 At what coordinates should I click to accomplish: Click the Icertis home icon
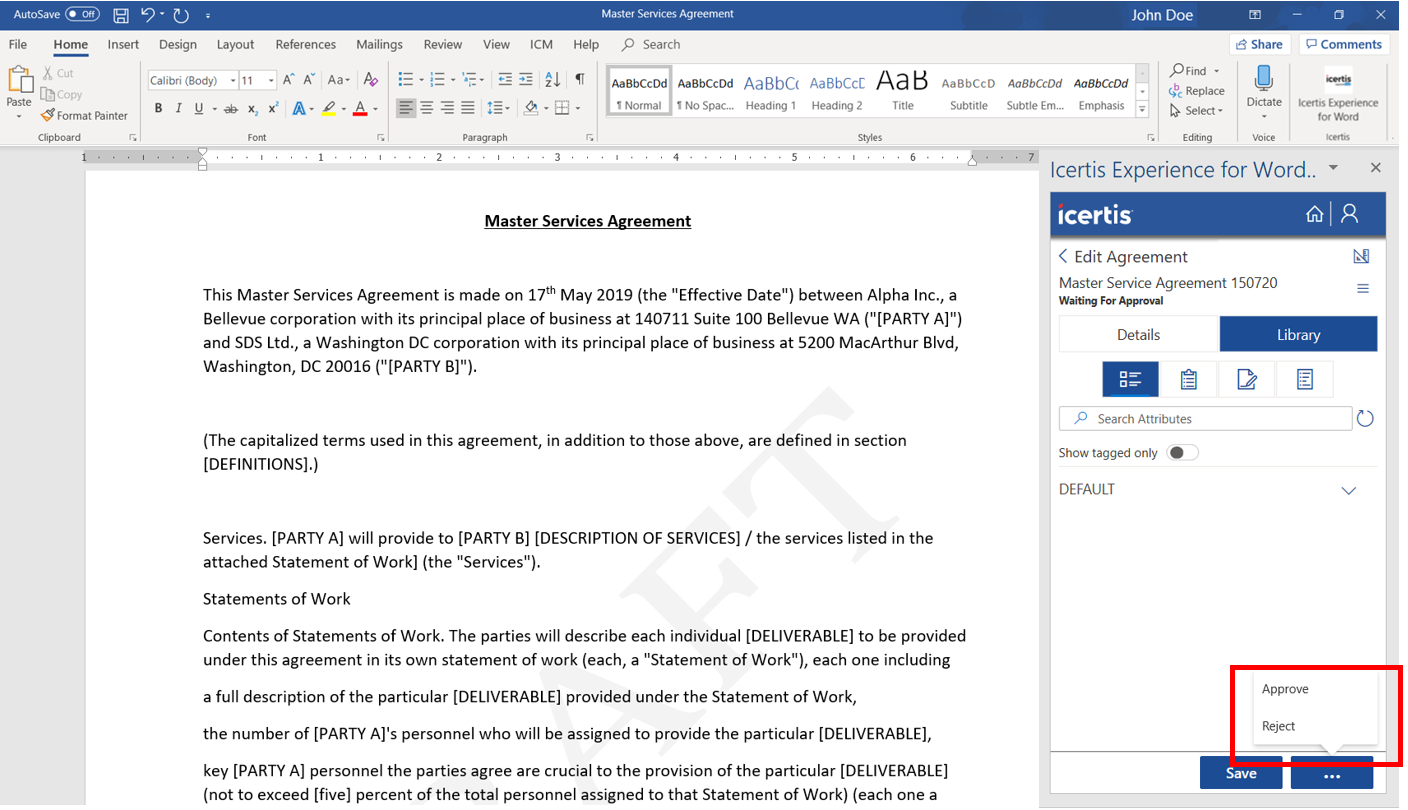click(1314, 214)
